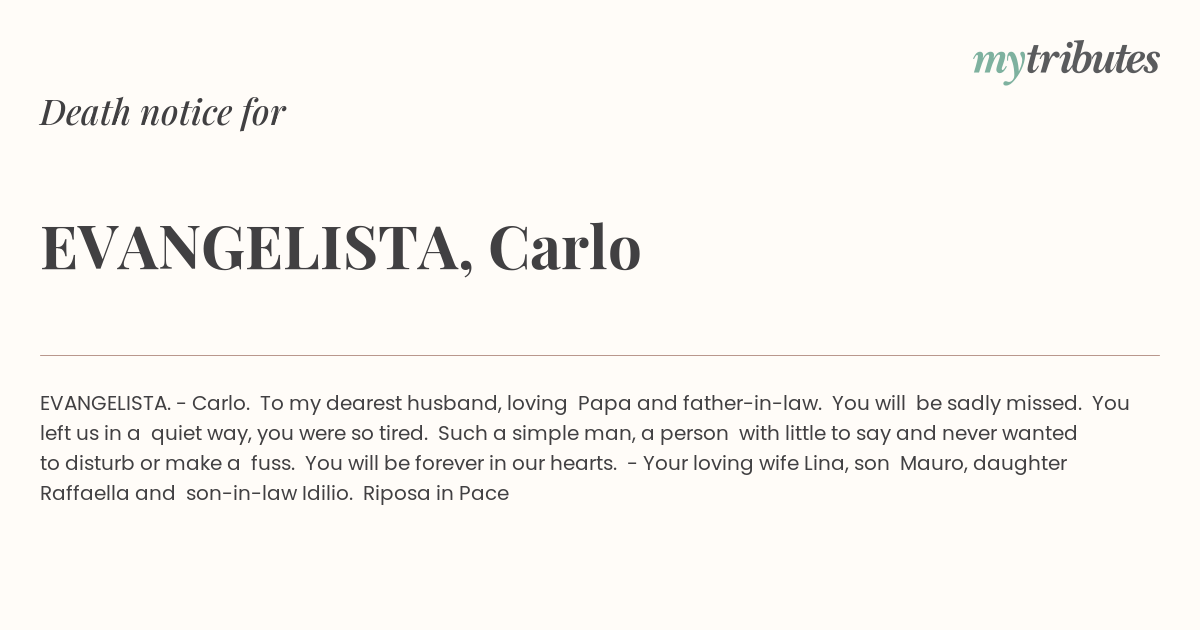This screenshot has height=630, width=1200.
Task: Click the surname 'EVANGELISTA' in the large heading
Action: pos(250,250)
